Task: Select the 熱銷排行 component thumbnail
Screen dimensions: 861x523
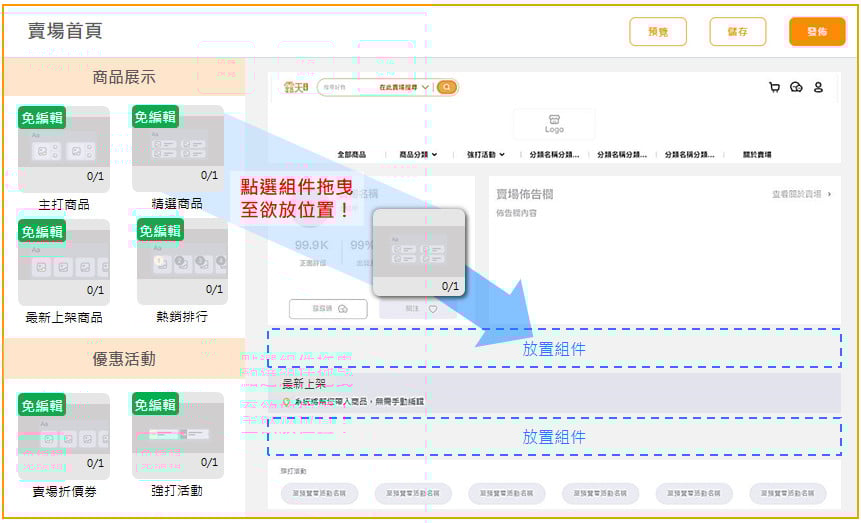Action: (x=182, y=262)
